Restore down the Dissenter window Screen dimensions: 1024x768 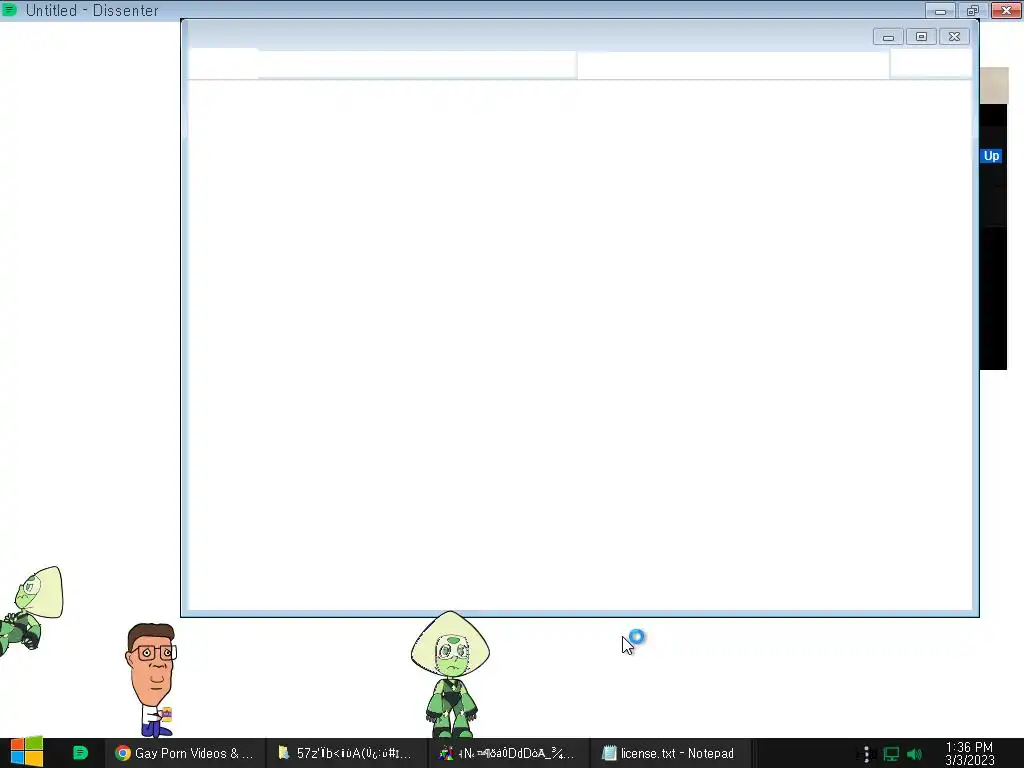(x=973, y=10)
